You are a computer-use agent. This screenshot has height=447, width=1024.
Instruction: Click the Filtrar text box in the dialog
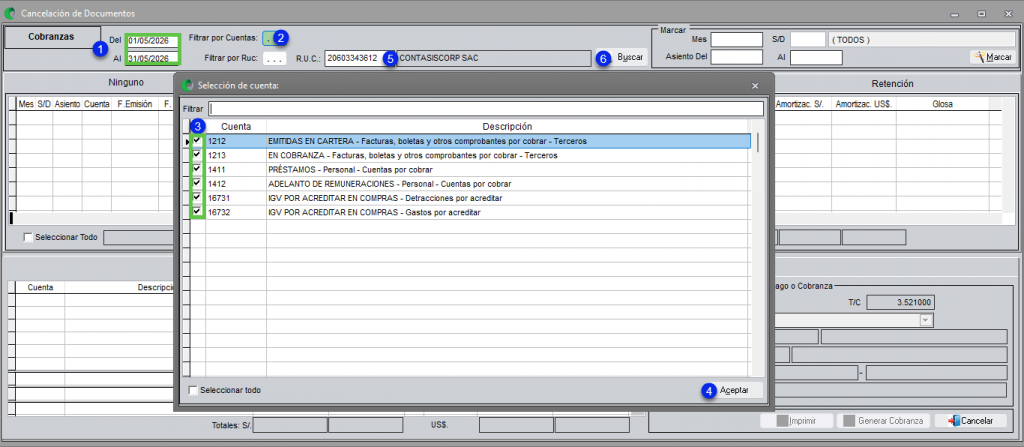[x=485, y=108]
